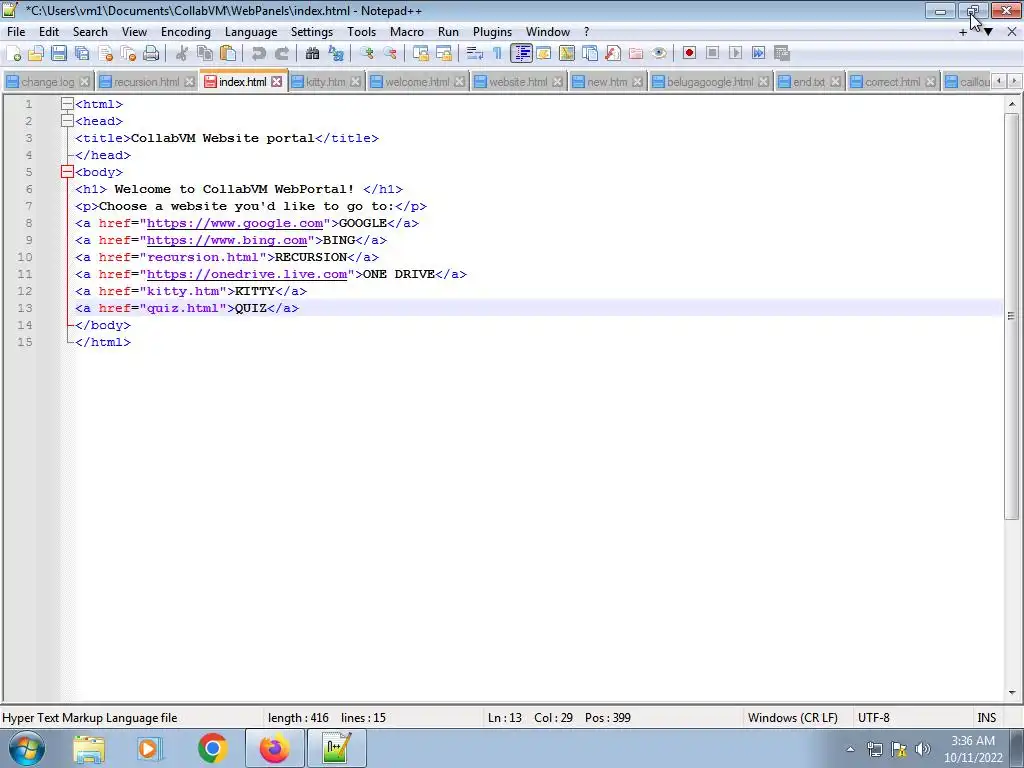Click the https://www.google.com link on line 8

tap(234, 223)
